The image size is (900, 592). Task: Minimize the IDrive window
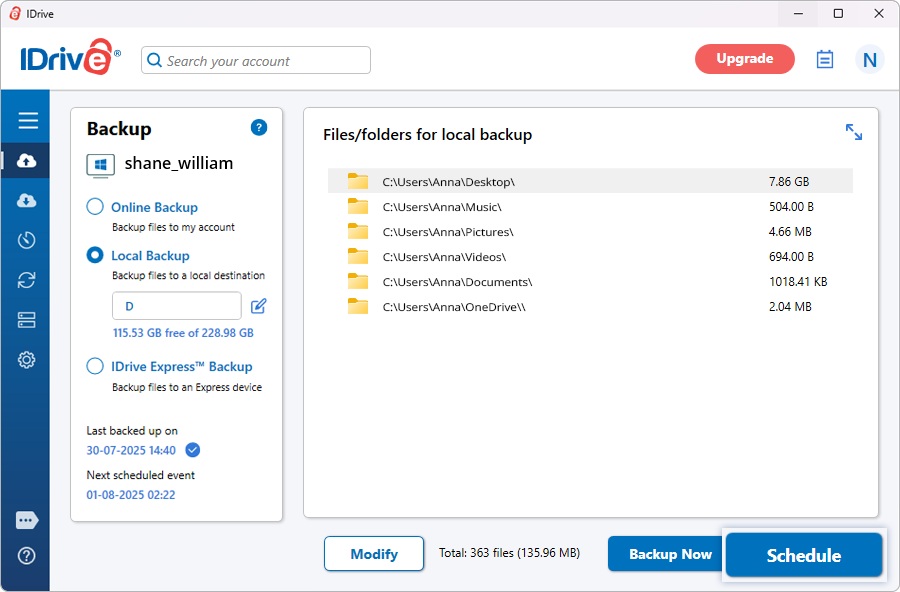click(798, 13)
